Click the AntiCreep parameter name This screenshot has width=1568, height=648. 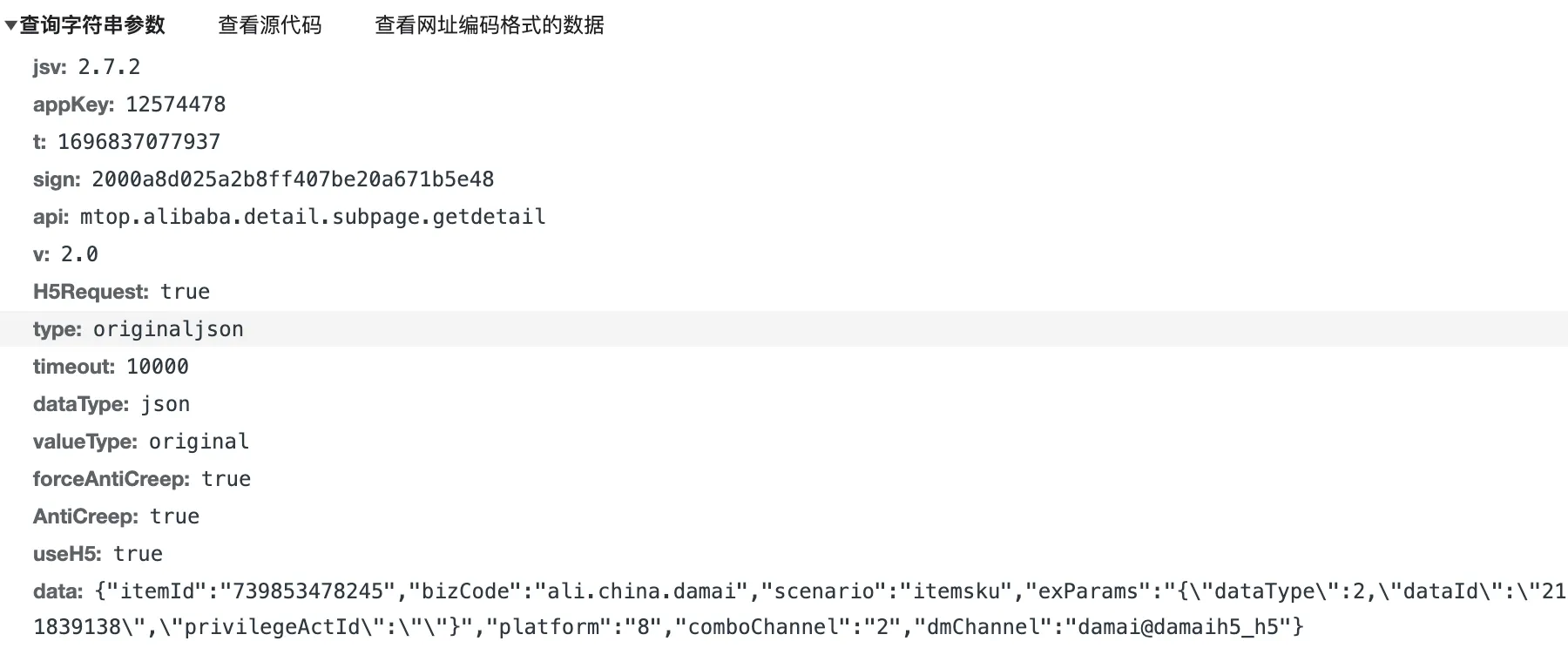[x=84, y=516]
